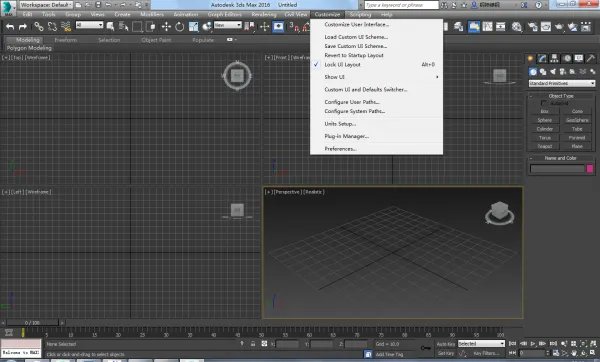
Task: Toggle the Keyboard Shortcut Override button
Action: click(278, 26)
